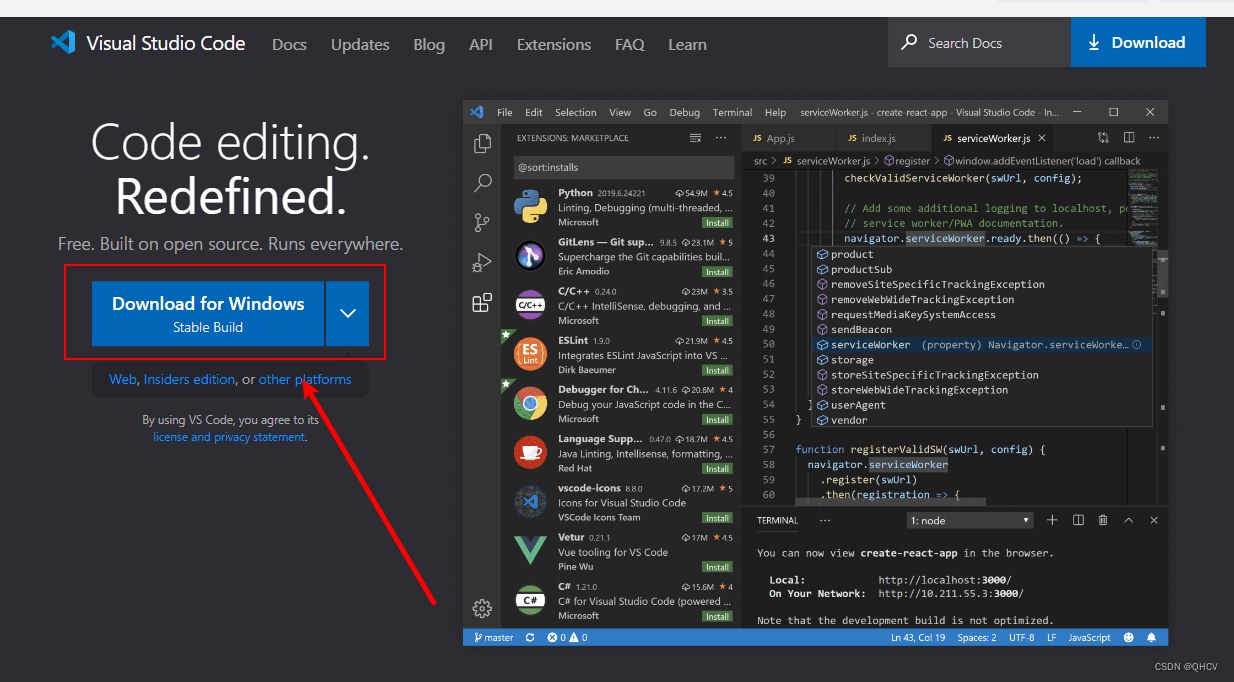This screenshot has height=682, width=1234.
Task: Click the errors and warnings status item
Action: pos(567,637)
